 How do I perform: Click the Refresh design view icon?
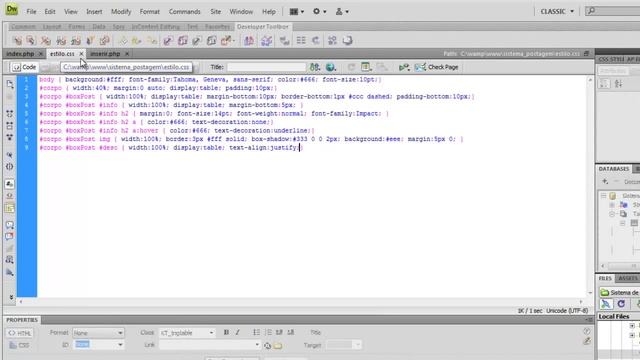pyautogui.click(x=351, y=67)
